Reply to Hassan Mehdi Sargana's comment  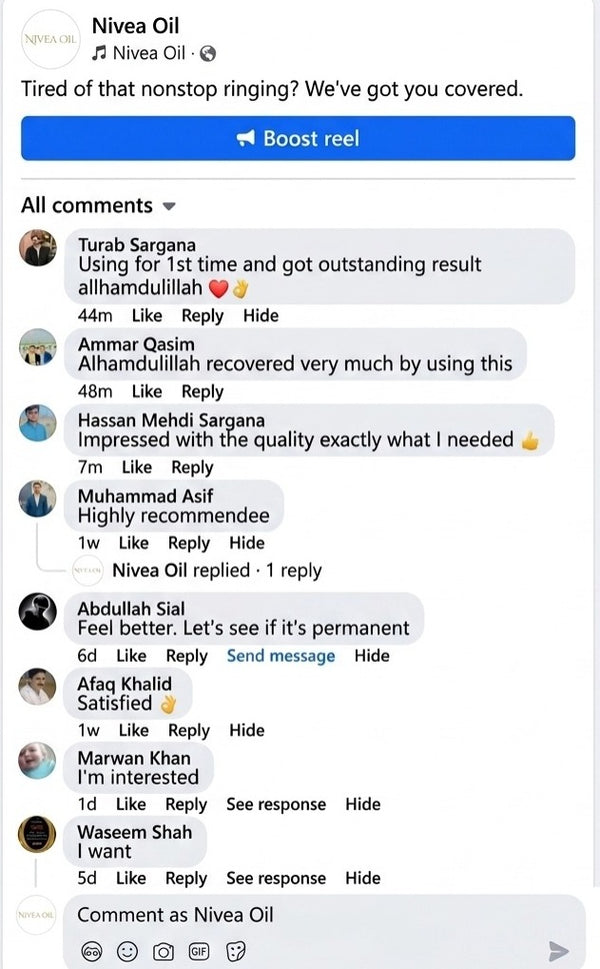[192, 467]
